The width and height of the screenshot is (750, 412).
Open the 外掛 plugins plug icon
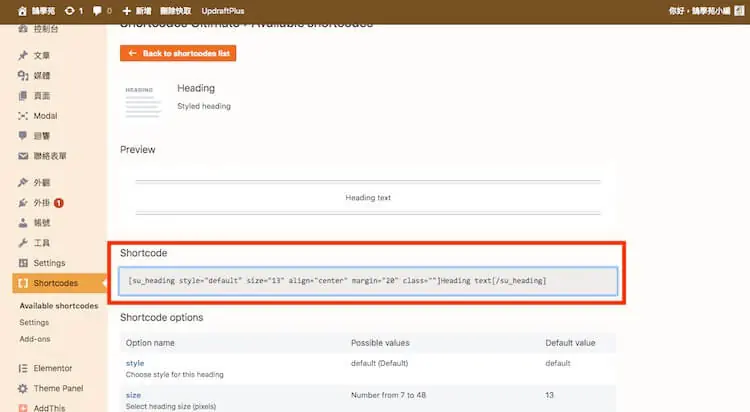(22, 203)
